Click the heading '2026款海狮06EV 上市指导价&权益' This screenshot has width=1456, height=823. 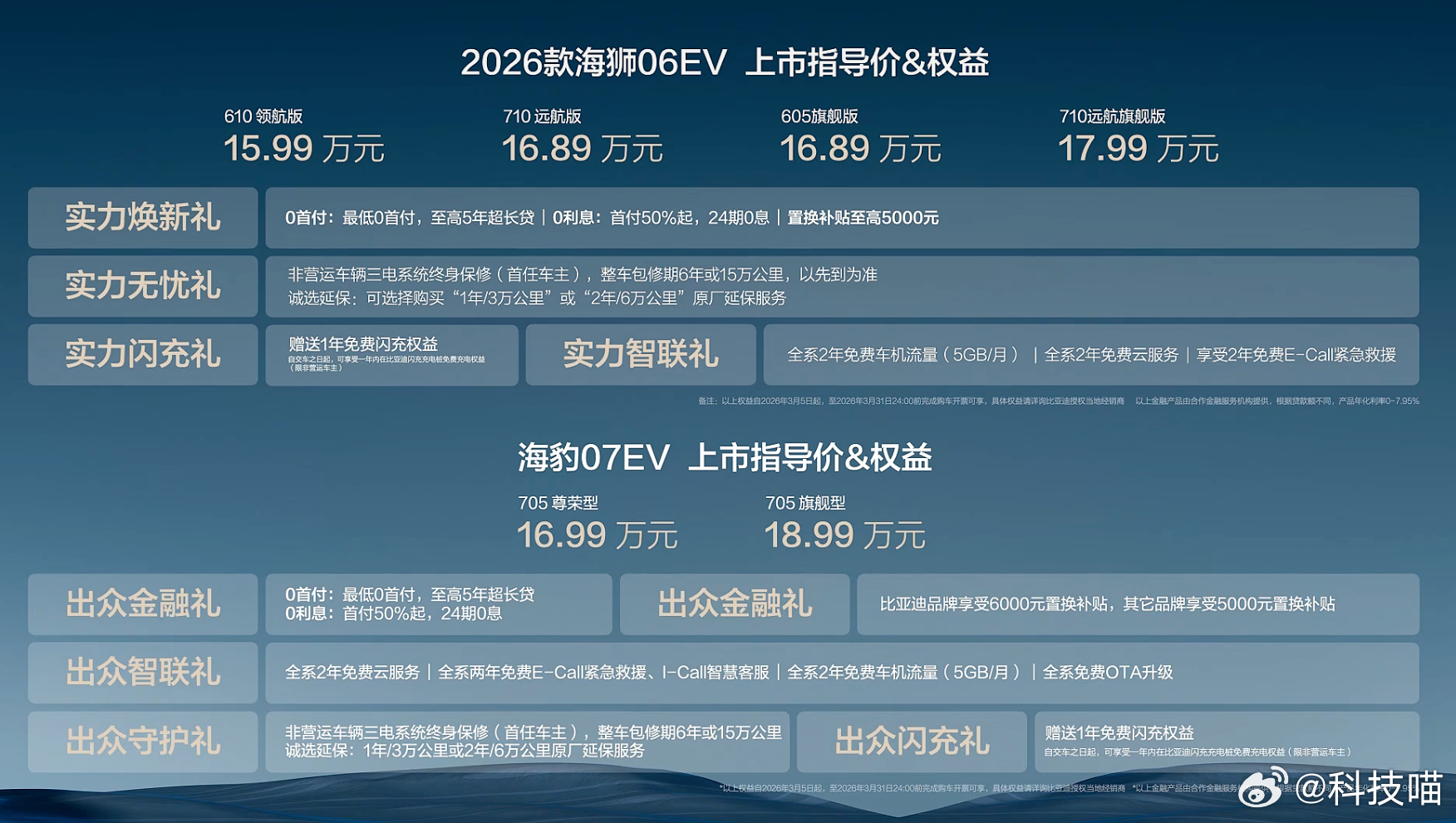tap(725, 62)
